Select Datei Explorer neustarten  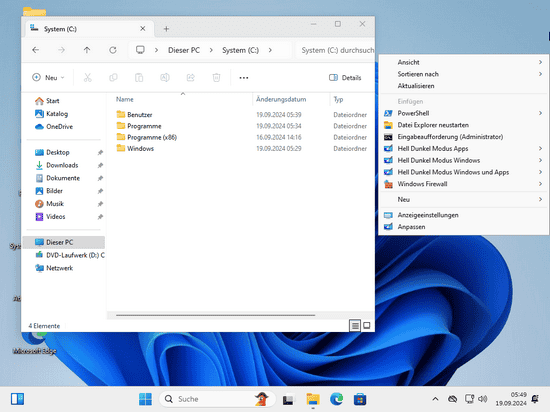(464, 125)
